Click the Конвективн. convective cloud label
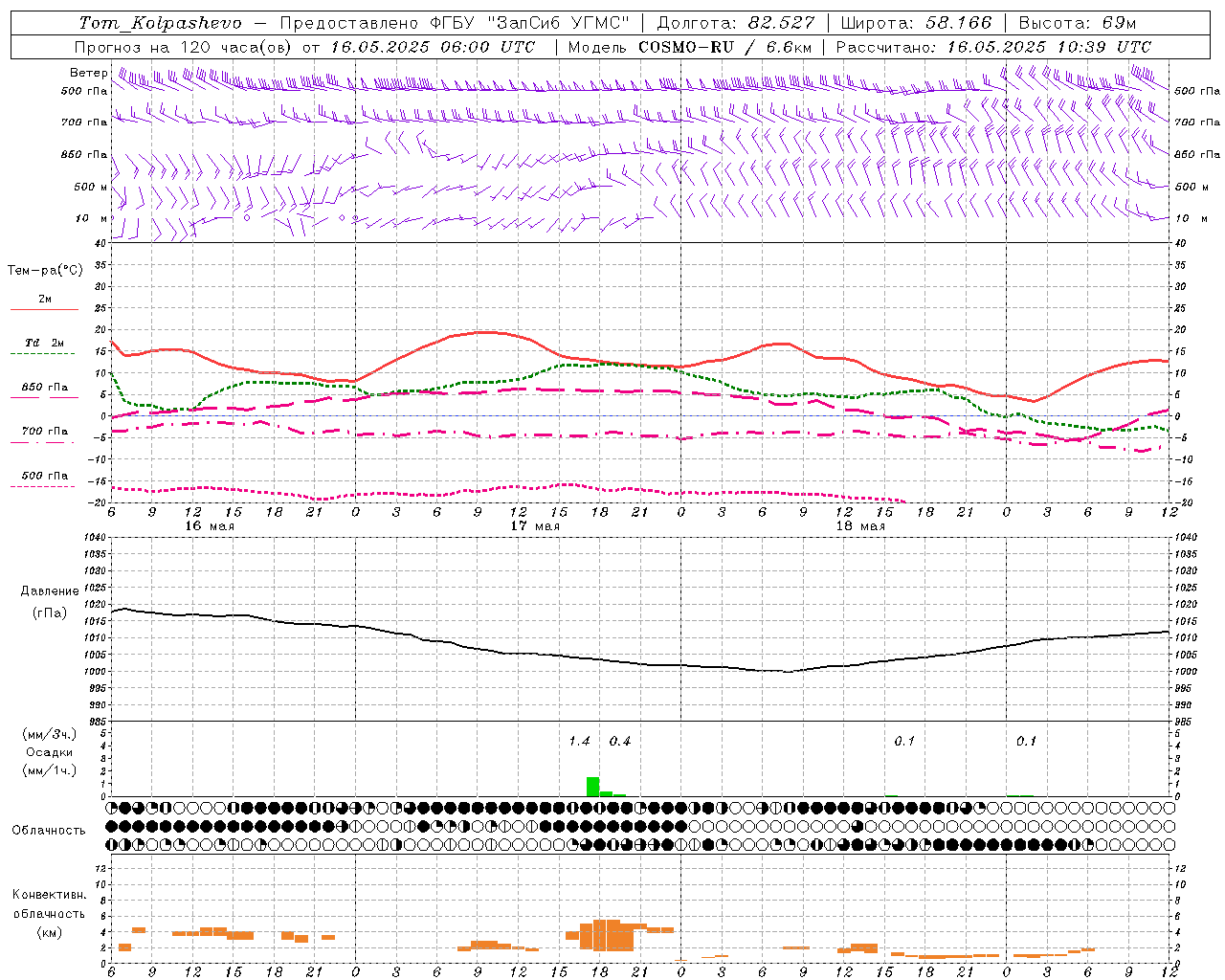Image resolution: width=1225 pixels, height=980 pixels. click(49, 895)
